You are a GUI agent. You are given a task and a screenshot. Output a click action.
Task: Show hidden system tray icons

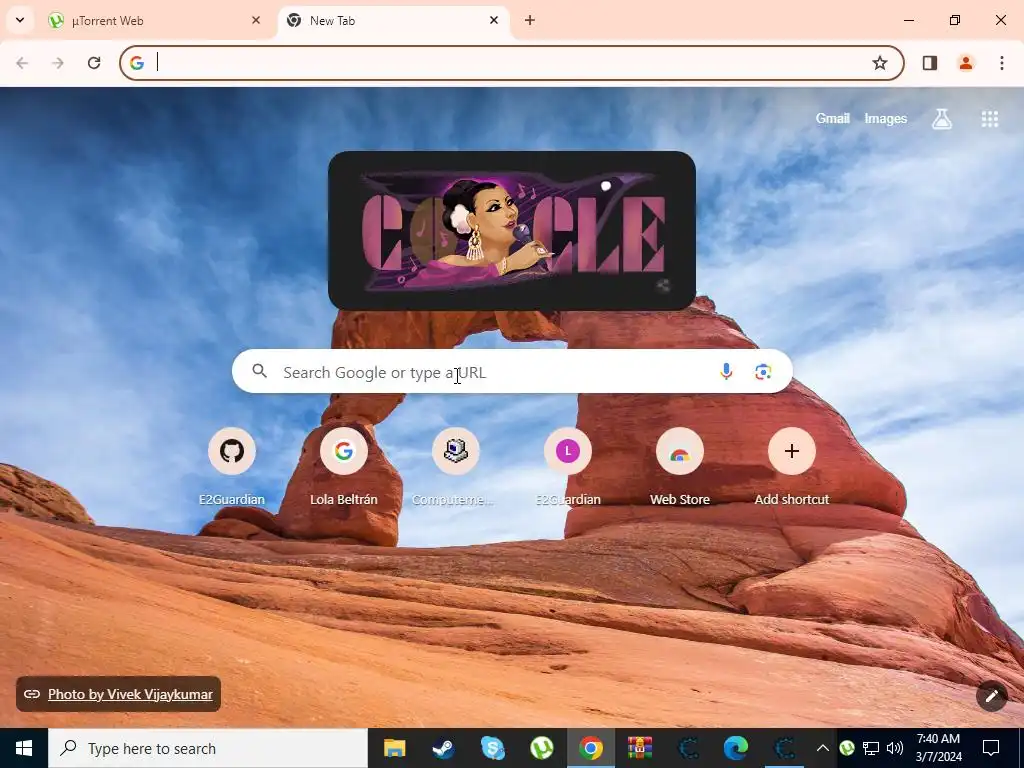(x=823, y=748)
